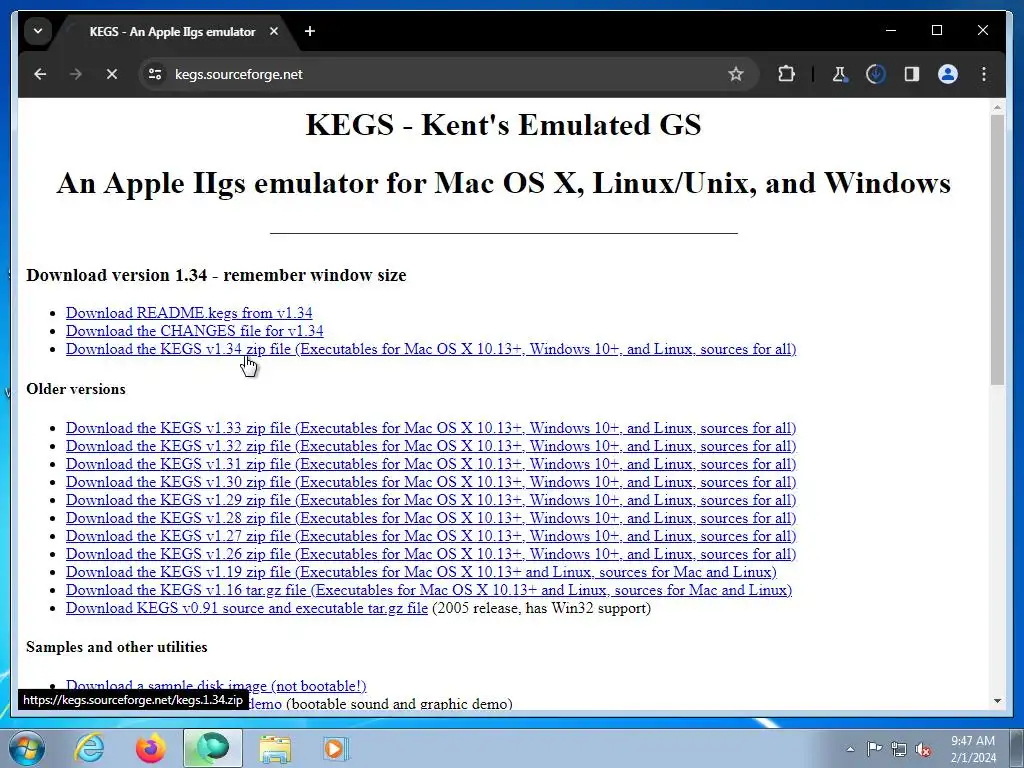
Task: Open the Extensions puzzle icon
Action: (x=786, y=74)
